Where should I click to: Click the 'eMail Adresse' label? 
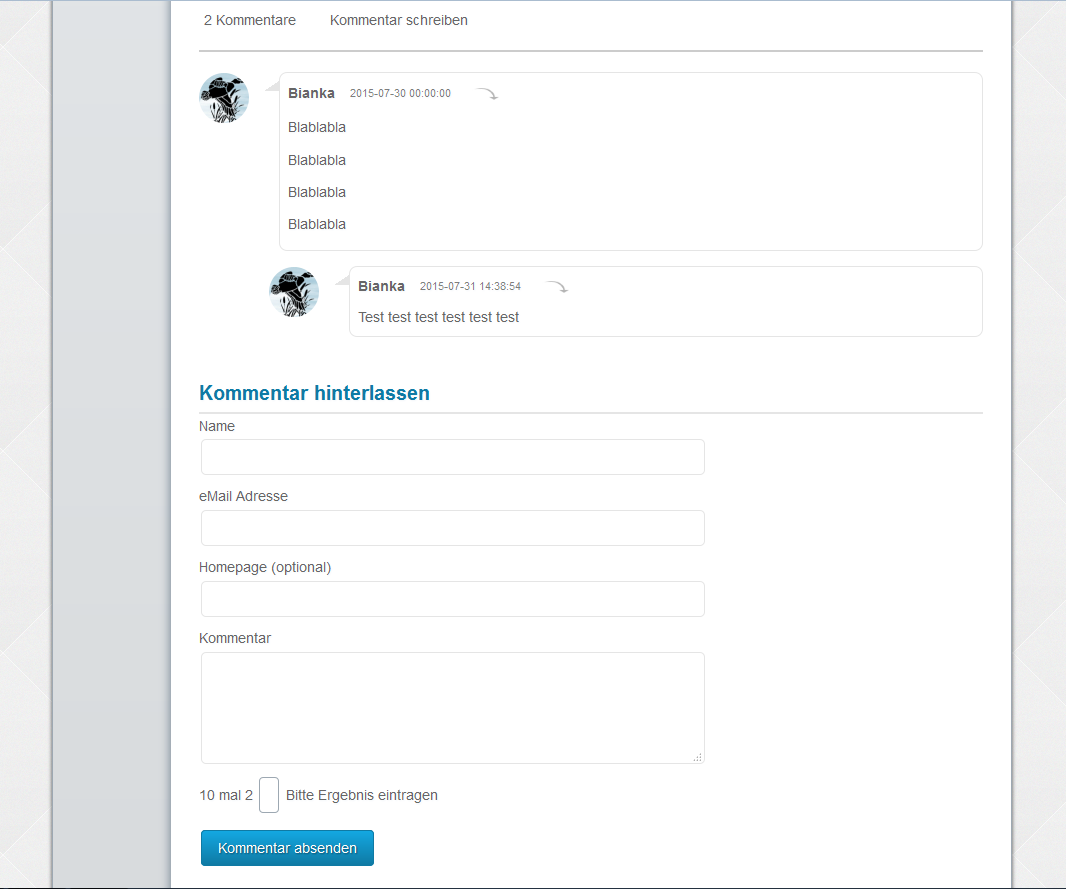(243, 496)
